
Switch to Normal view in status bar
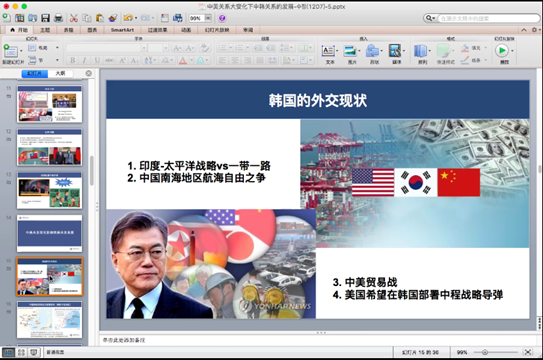tap(8, 352)
